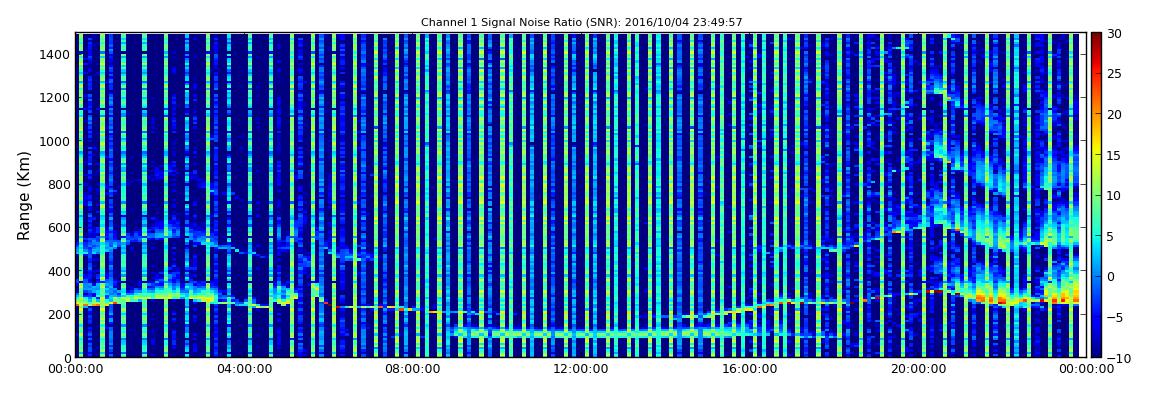Click the '800' y-axis tick label
Image resolution: width=1150 pixels, height=407 pixels.
(x=59, y=184)
